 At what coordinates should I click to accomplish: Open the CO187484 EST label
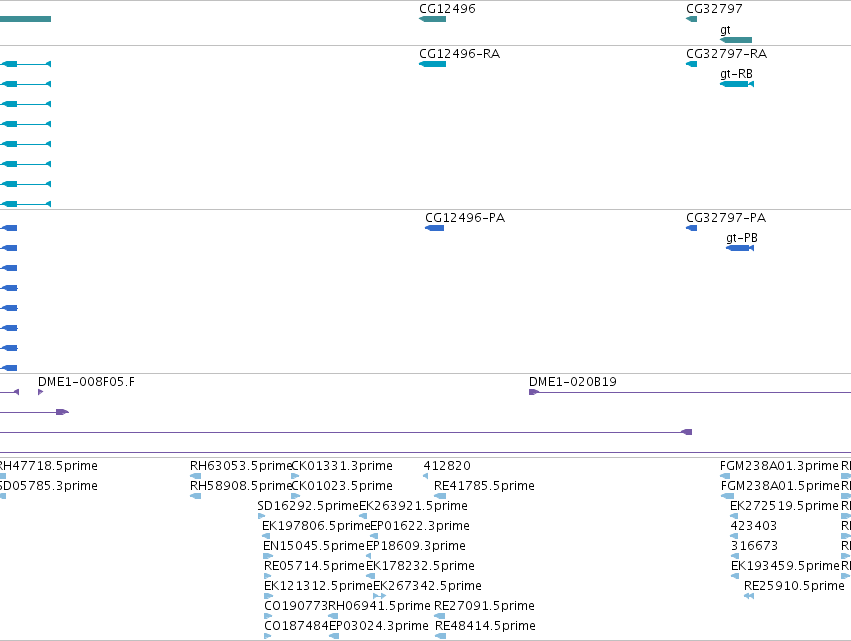pos(296,626)
